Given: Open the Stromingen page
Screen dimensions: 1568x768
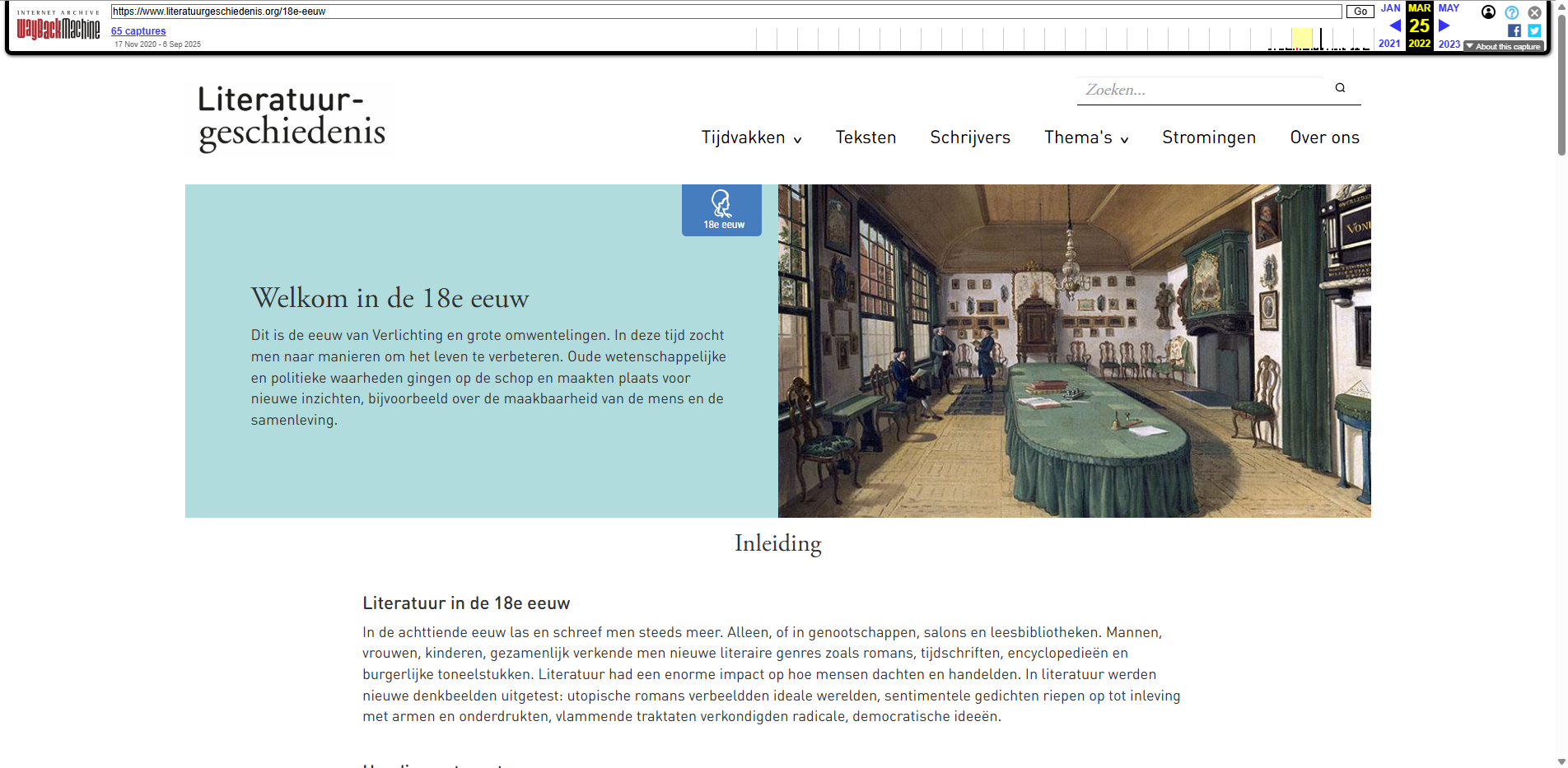Looking at the screenshot, I should 1208,137.
